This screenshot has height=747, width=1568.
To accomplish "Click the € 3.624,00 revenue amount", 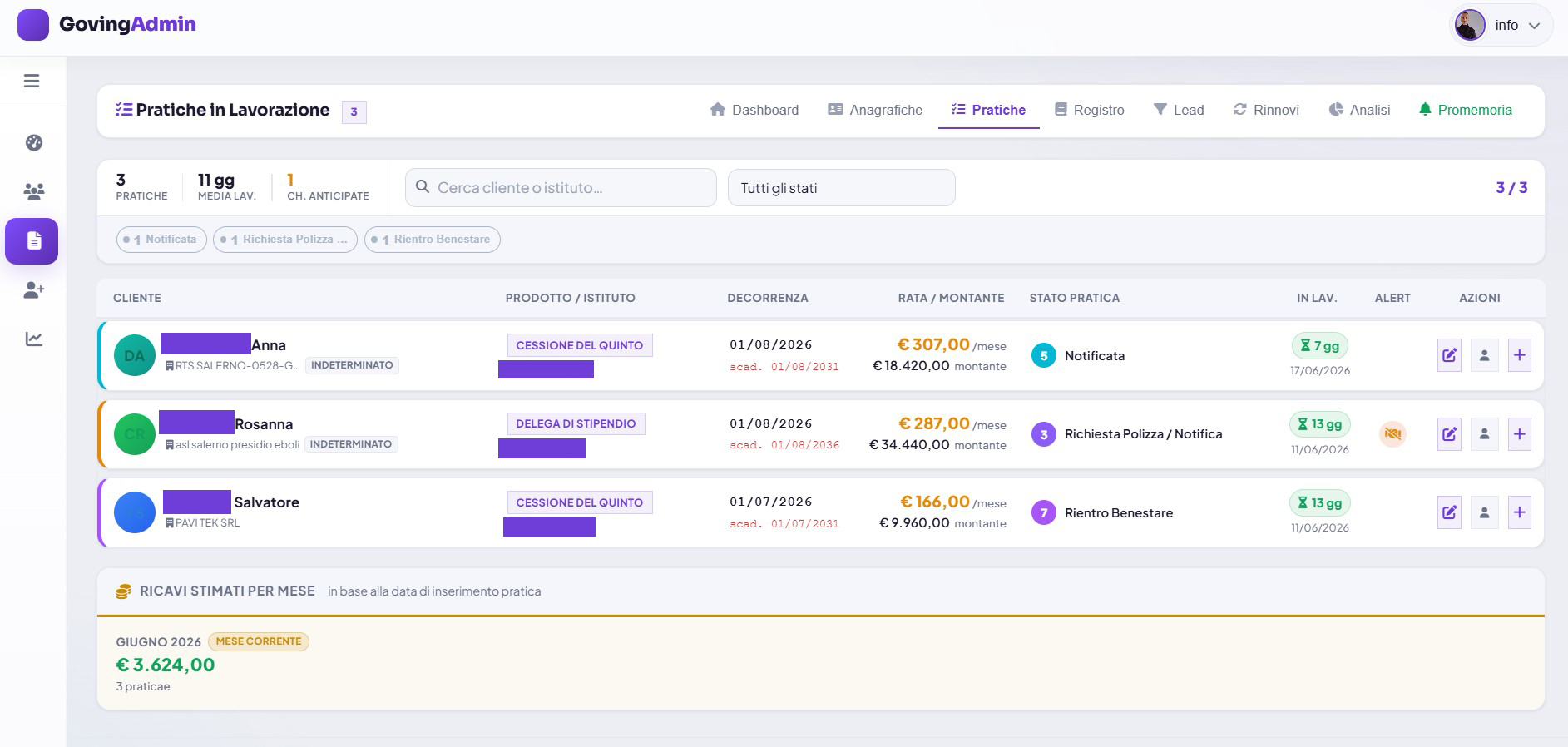I will (x=166, y=665).
